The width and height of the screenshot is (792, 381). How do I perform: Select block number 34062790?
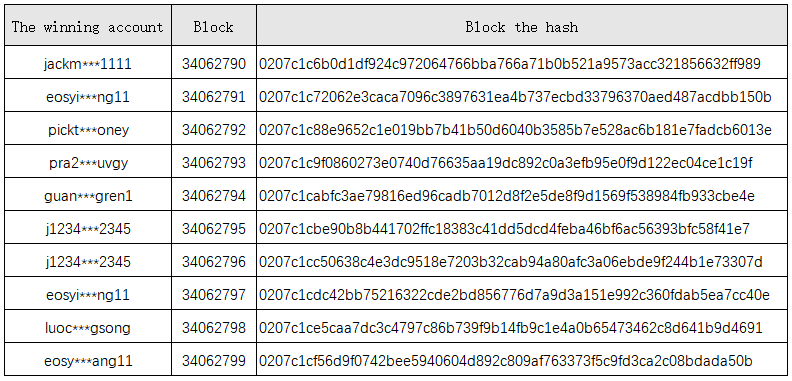pos(214,64)
